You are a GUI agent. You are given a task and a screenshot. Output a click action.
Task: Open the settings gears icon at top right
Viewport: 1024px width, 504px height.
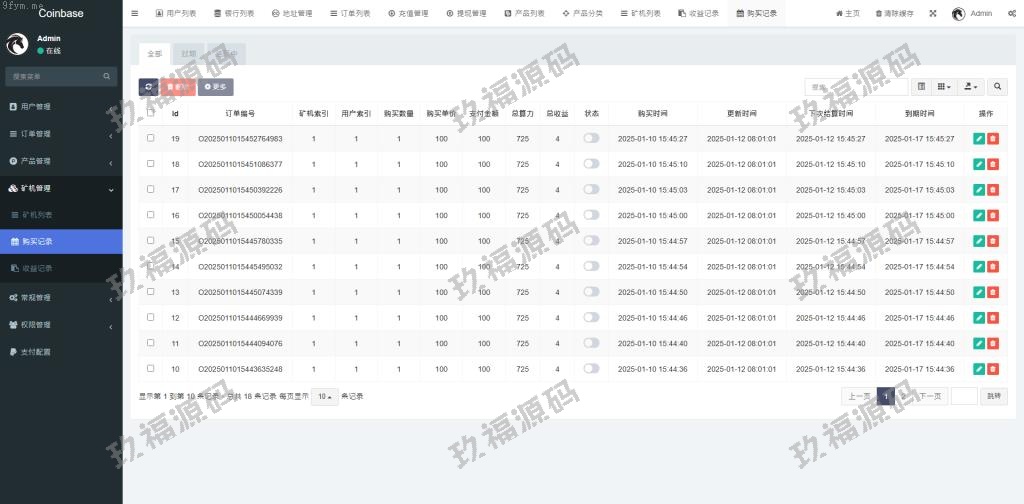[1012, 14]
